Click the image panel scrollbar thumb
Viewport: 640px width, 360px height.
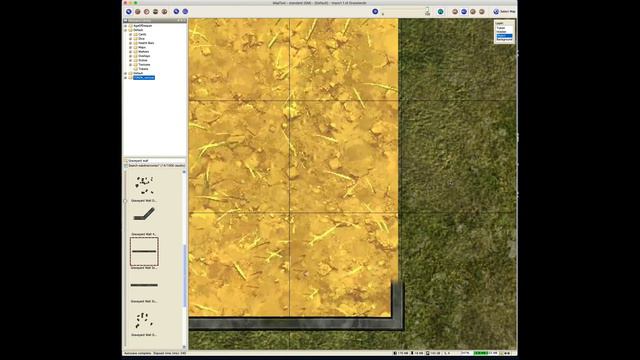184,276
